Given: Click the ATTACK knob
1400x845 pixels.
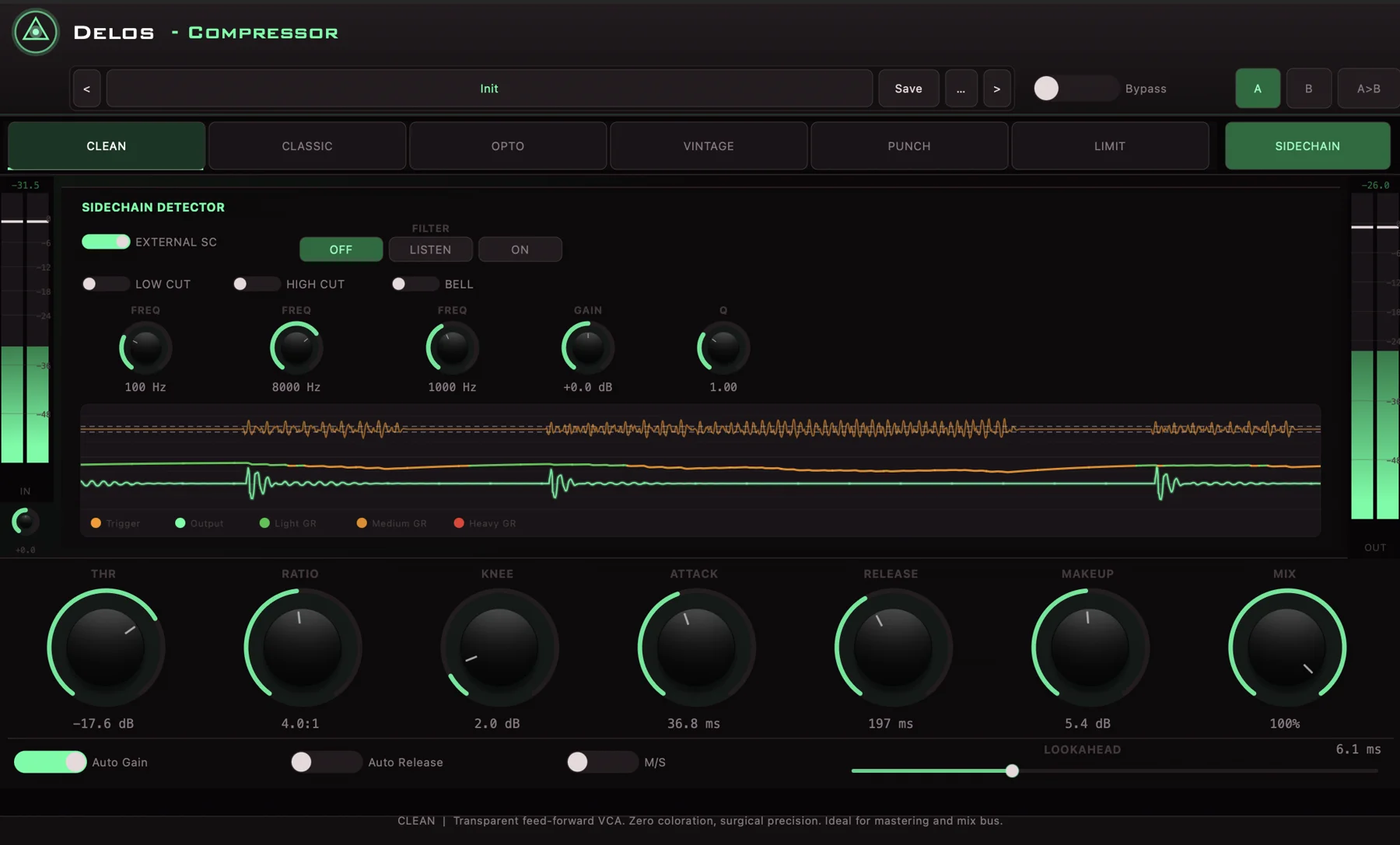Looking at the screenshot, I should (696, 648).
